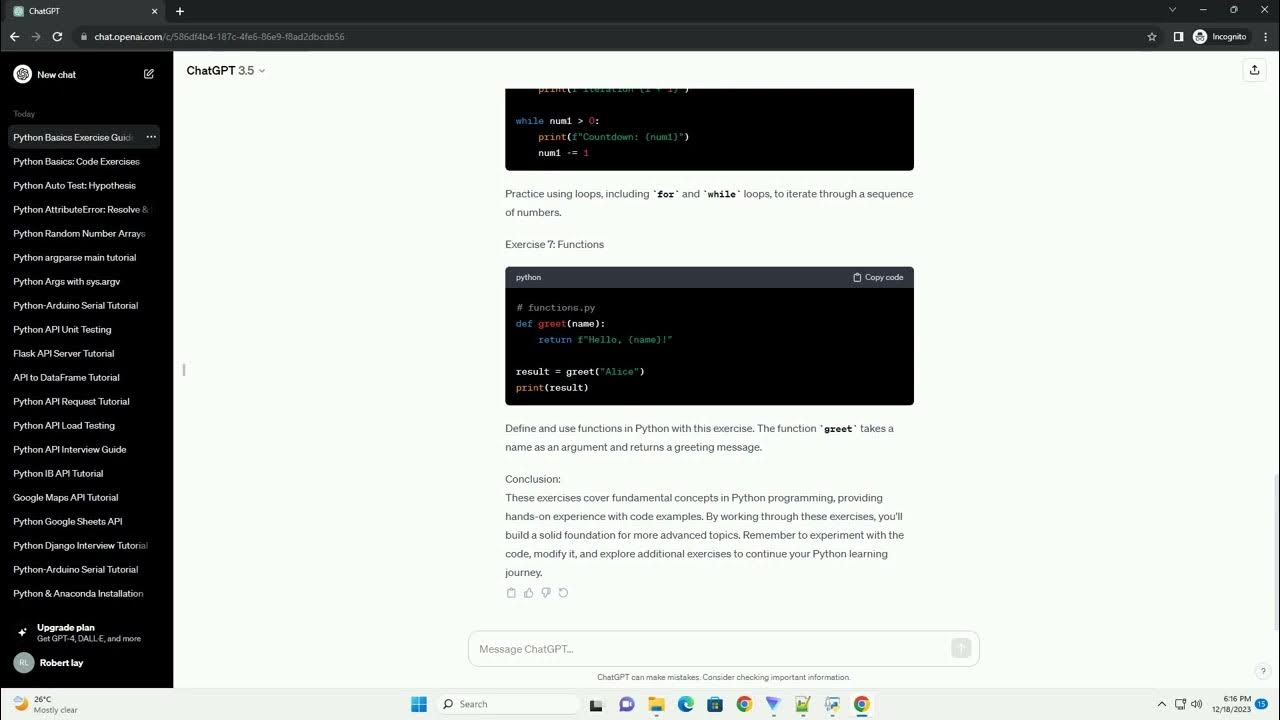
Task: Click the browser address bar URL
Action: tap(219, 36)
